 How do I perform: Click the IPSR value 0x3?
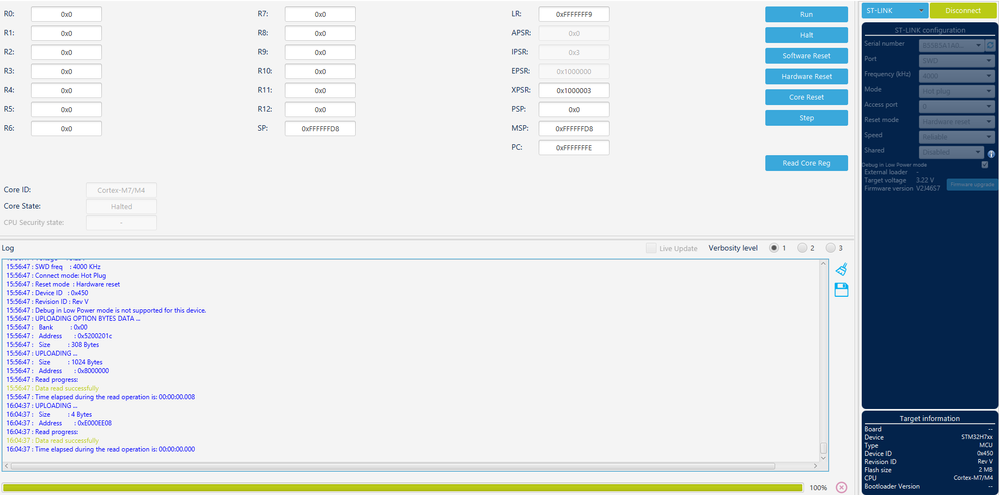(x=574, y=52)
